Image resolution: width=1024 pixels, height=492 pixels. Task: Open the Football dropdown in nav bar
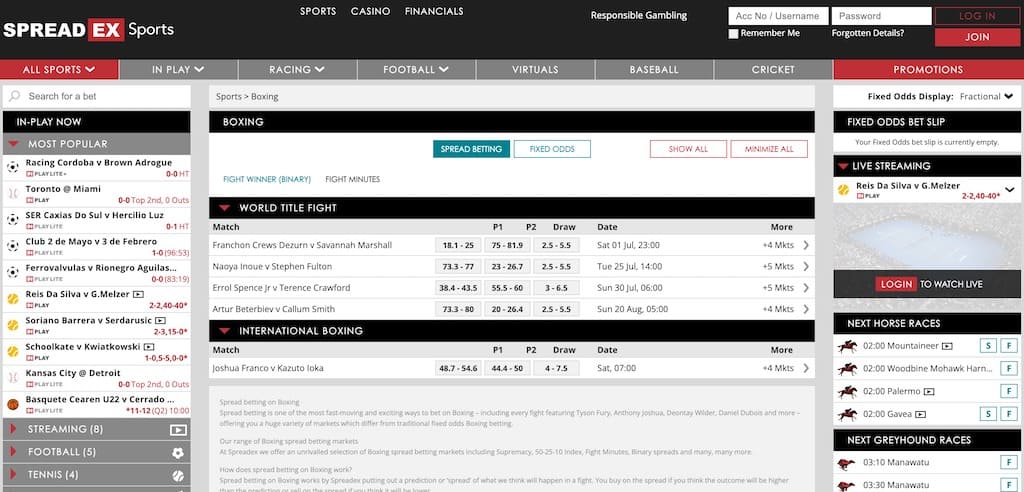tap(416, 69)
